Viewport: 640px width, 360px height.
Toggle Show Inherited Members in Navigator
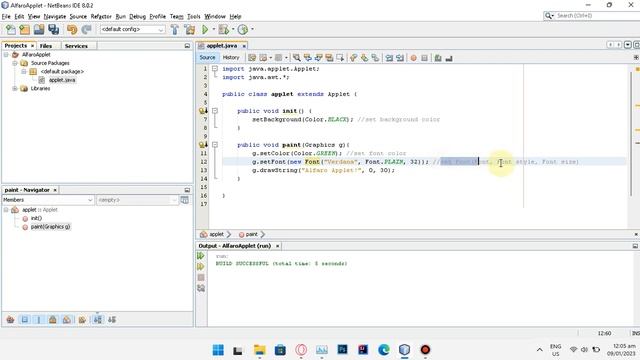tap(10, 320)
